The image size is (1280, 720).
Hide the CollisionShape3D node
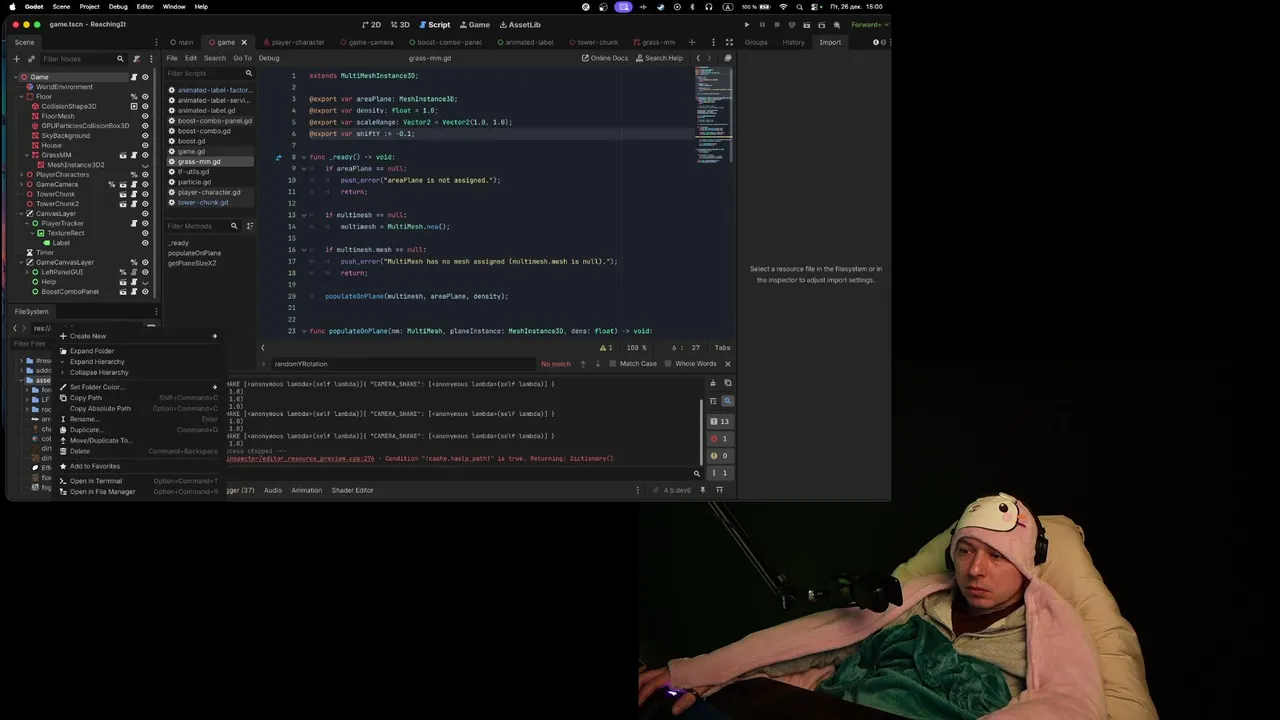[x=145, y=106]
